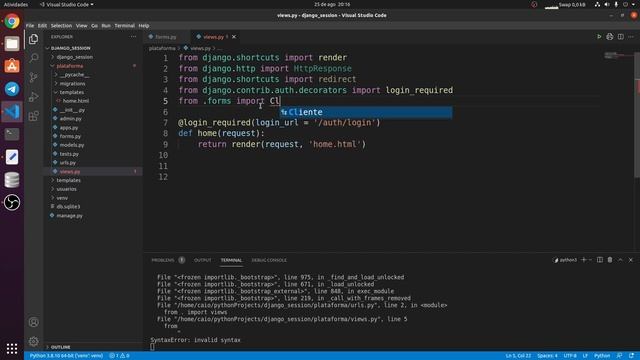Select Python interpreter in status bar
This screenshot has width=640, height=360.
click(66, 356)
